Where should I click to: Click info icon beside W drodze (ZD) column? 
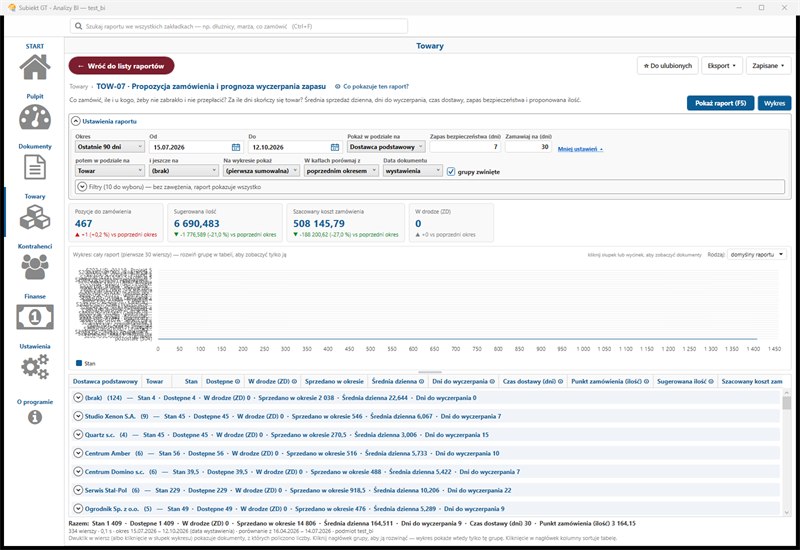294,381
